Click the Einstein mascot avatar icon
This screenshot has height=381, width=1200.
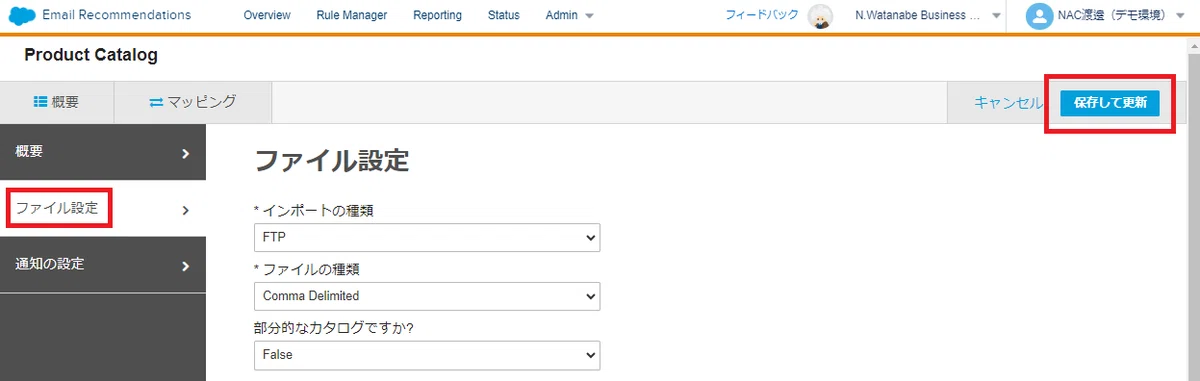(821, 16)
